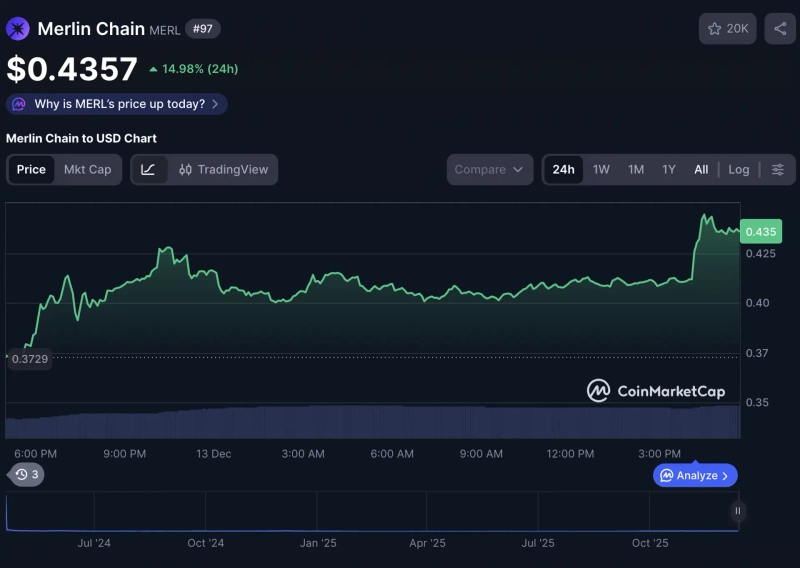The width and height of the screenshot is (800, 568).
Task: Open 'Why is MERL's price up today?'
Action: coord(117,104)
